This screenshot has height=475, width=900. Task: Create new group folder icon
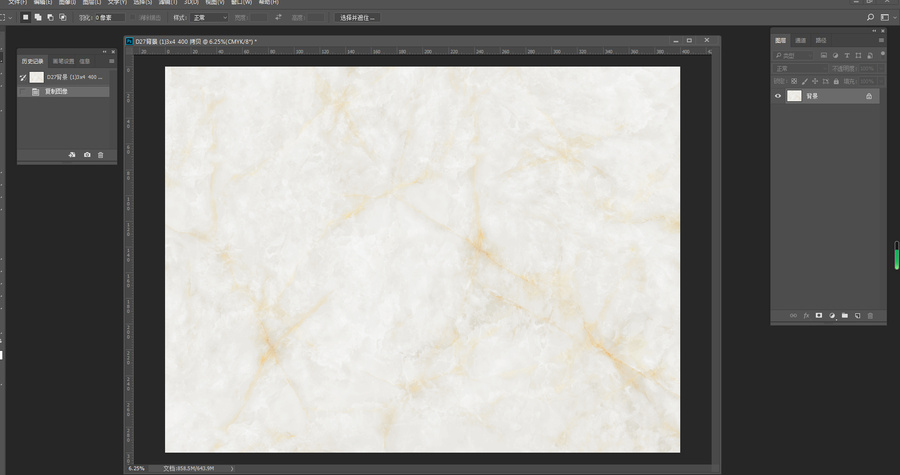tap(845, 316)
